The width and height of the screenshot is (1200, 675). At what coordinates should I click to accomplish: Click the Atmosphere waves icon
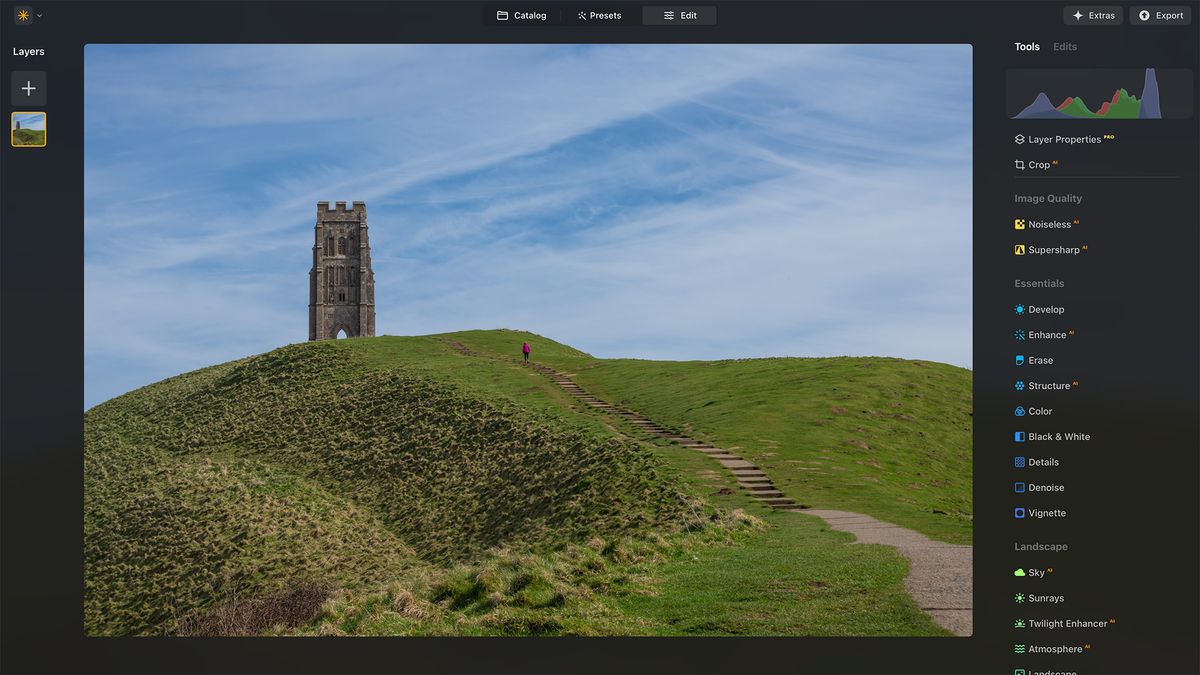pos(1020,649)
